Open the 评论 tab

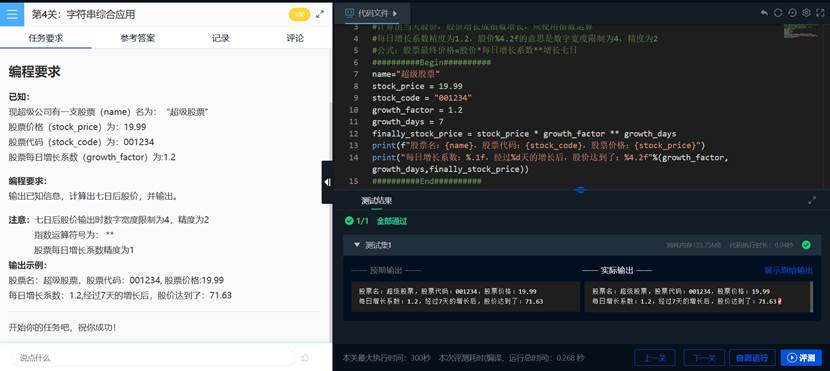pyautogui.click(x=295, y=38)
